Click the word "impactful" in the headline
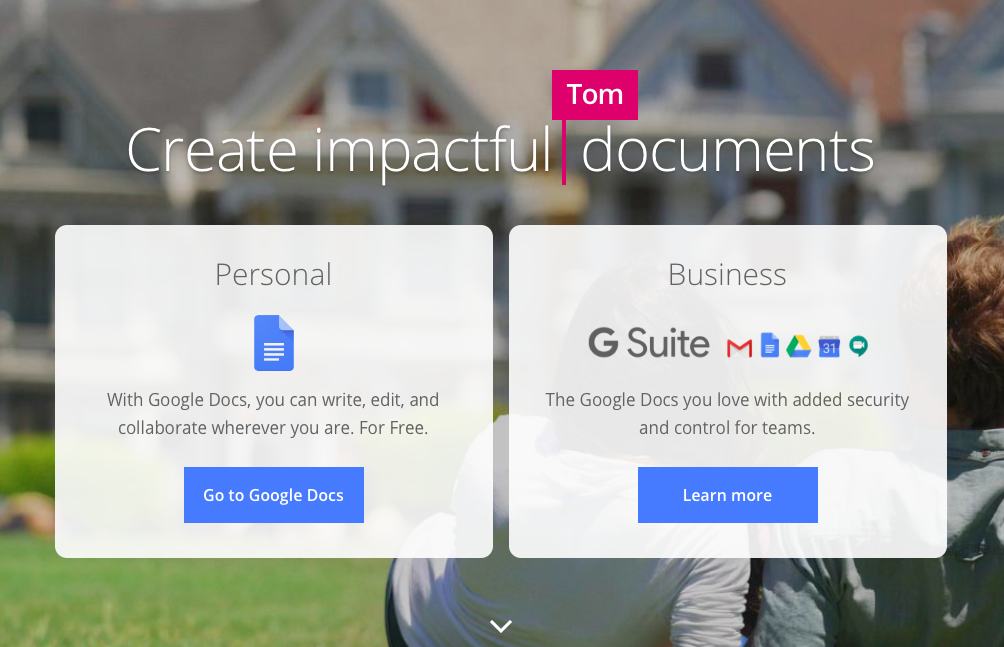This screenshot has height=647, width=1004. 433,151
